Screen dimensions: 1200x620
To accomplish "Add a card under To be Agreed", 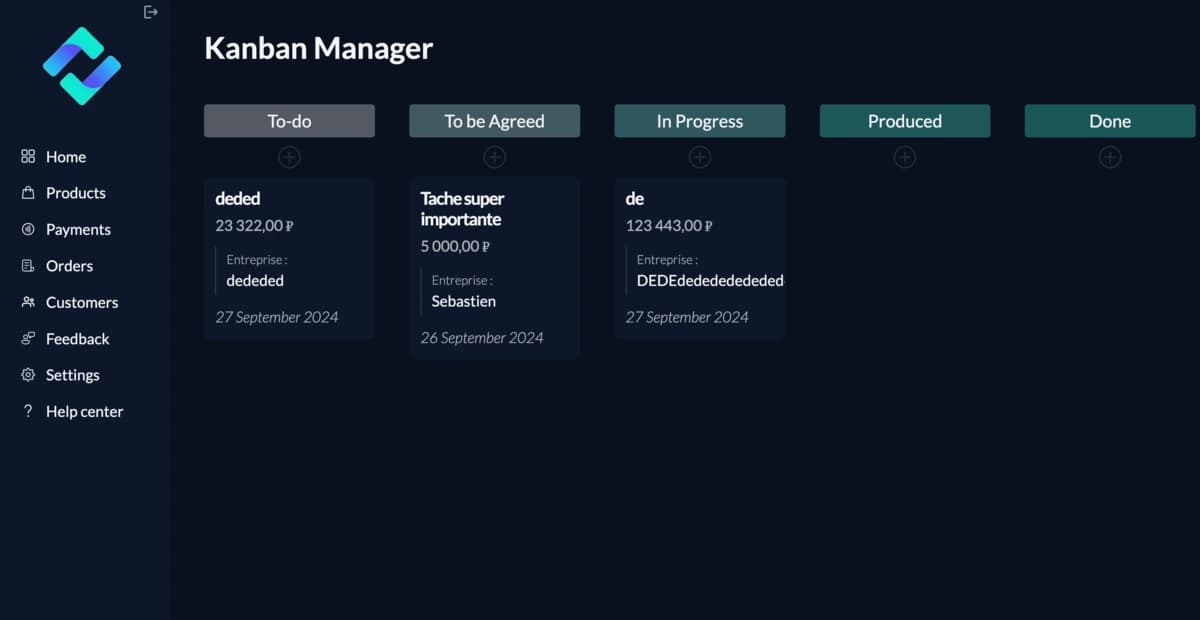I will [x=494, y=157].
